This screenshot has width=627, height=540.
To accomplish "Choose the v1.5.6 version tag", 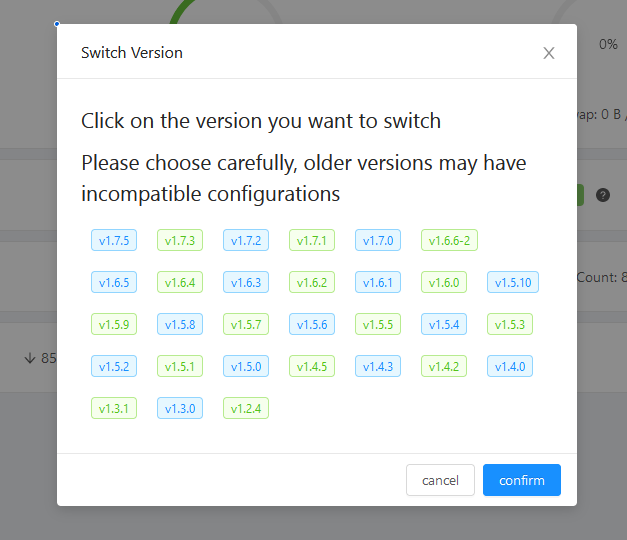I will (312, 324).
